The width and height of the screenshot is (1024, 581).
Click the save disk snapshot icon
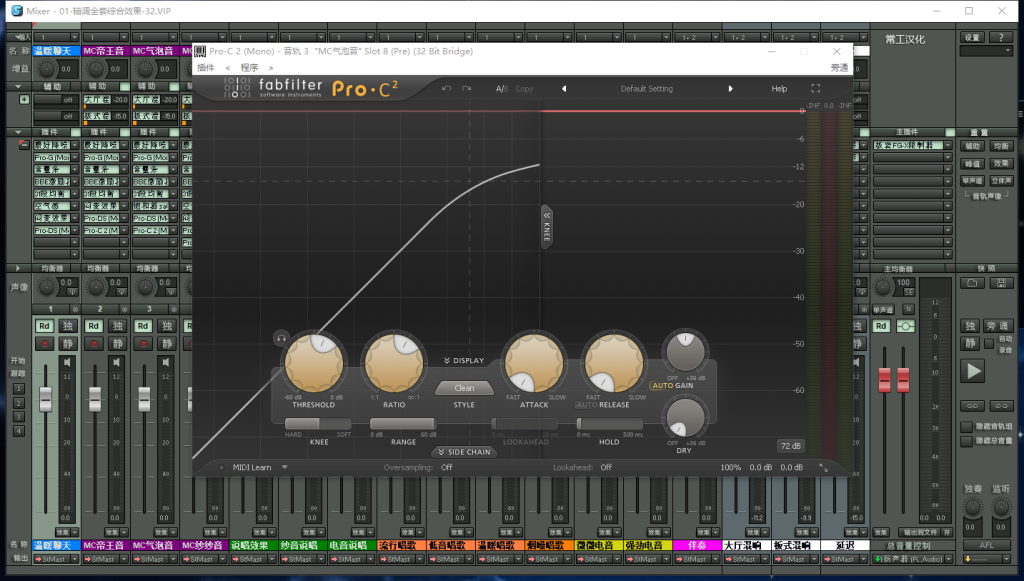coord(1001,283)
